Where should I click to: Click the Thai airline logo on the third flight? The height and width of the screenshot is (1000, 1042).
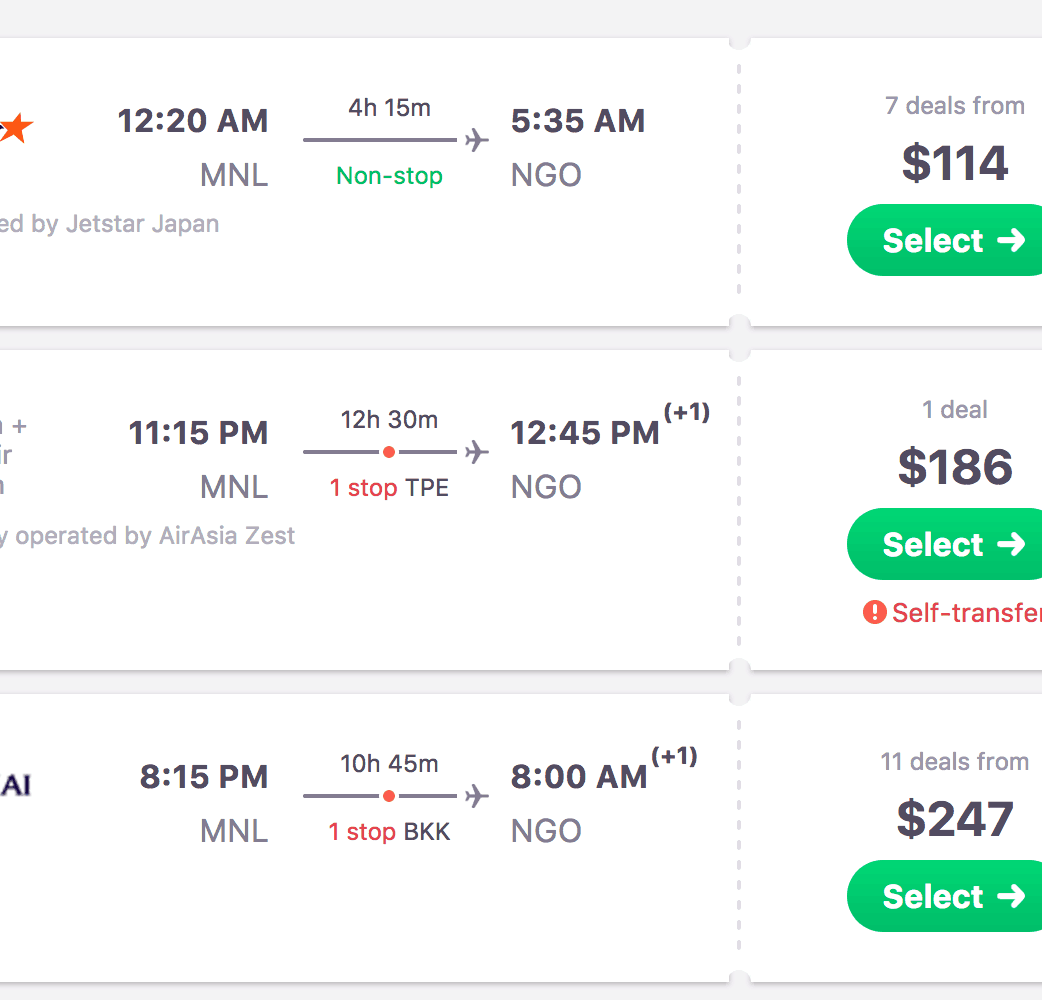(14, 785)
